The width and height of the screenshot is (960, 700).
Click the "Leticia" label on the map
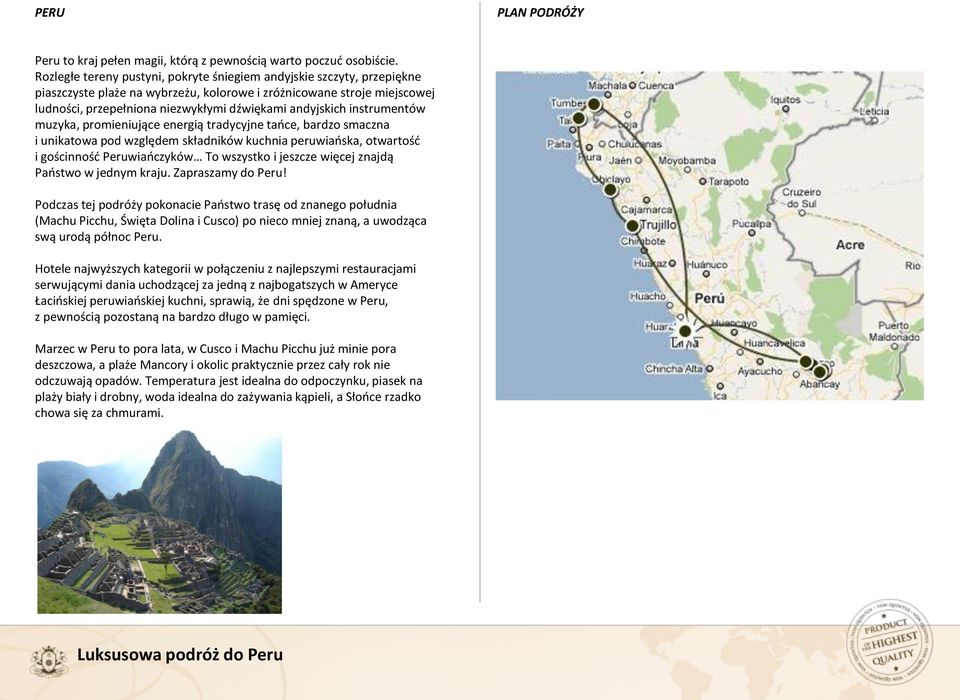874,111
